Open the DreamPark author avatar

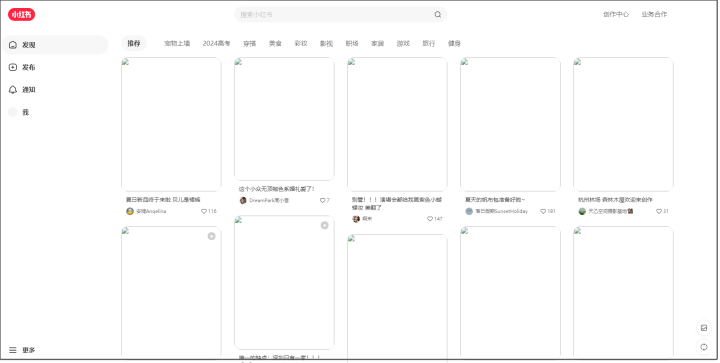pyautogui.click(x=243, y=201)
